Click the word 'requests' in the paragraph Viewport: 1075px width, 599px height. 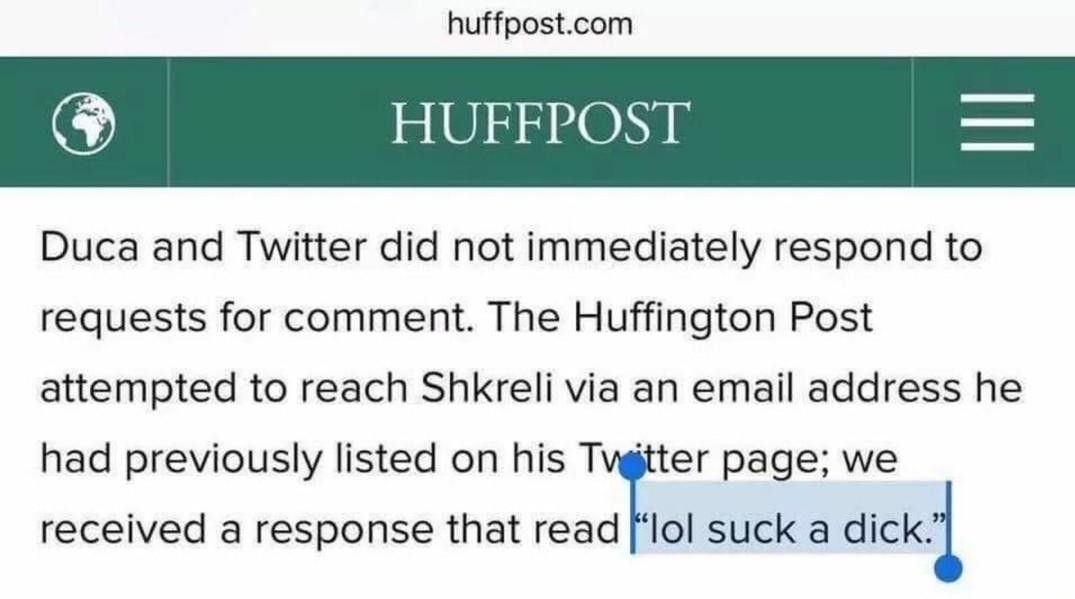[123, 319]
